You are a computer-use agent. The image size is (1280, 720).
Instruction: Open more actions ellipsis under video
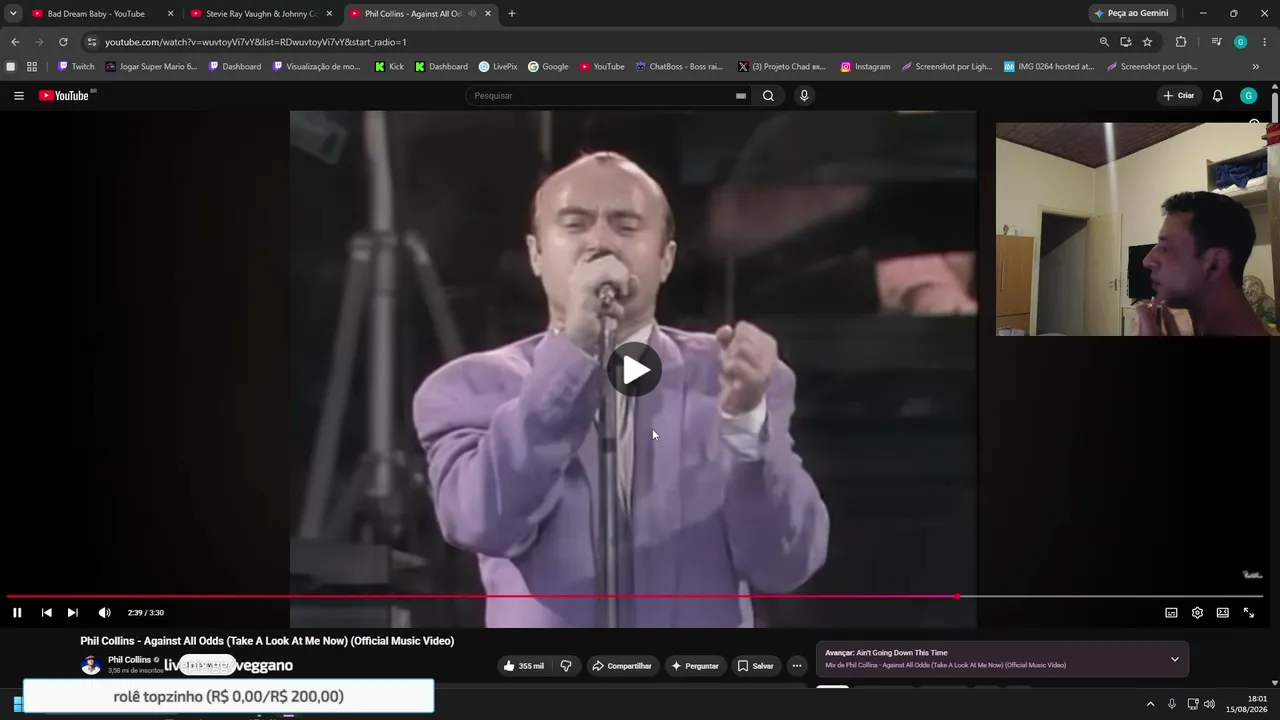pos(797,666)
